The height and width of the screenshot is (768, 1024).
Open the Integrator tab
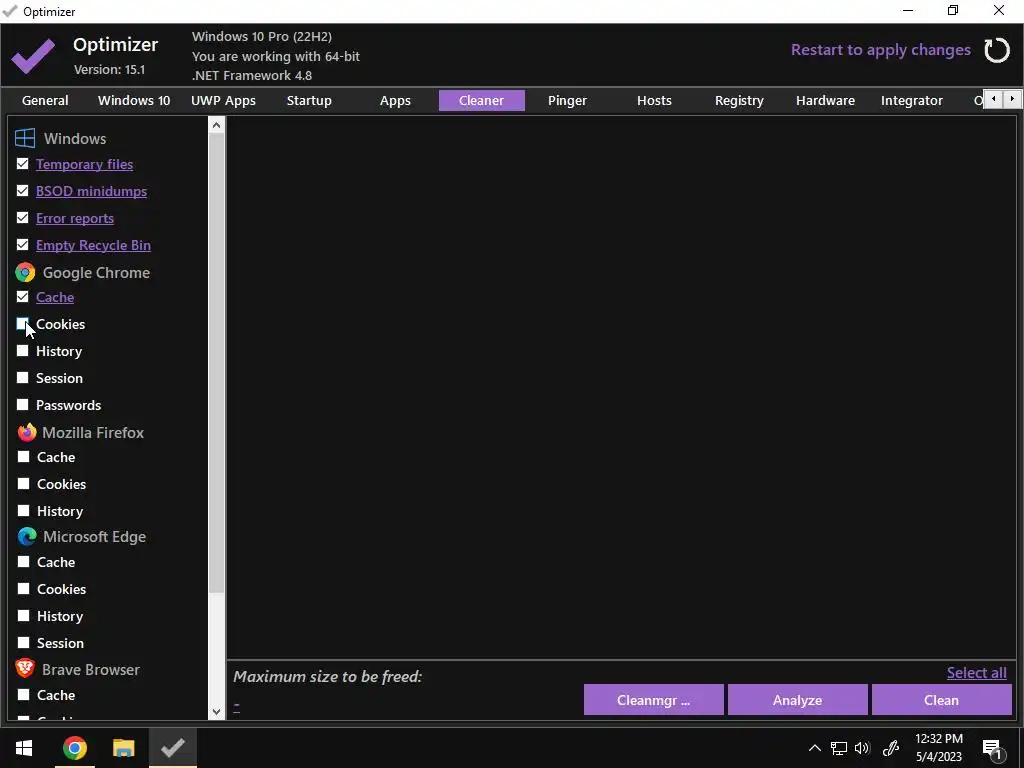[x=912, y=101]
